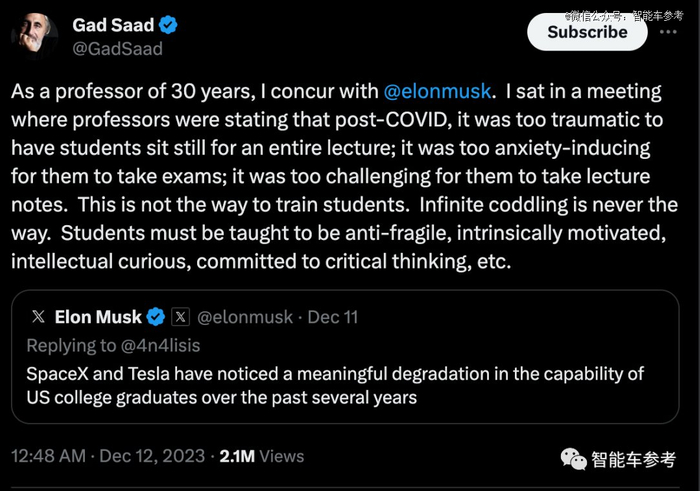
Task: Click the @elonmusk handle in quoted post
Action: [246, 317]
